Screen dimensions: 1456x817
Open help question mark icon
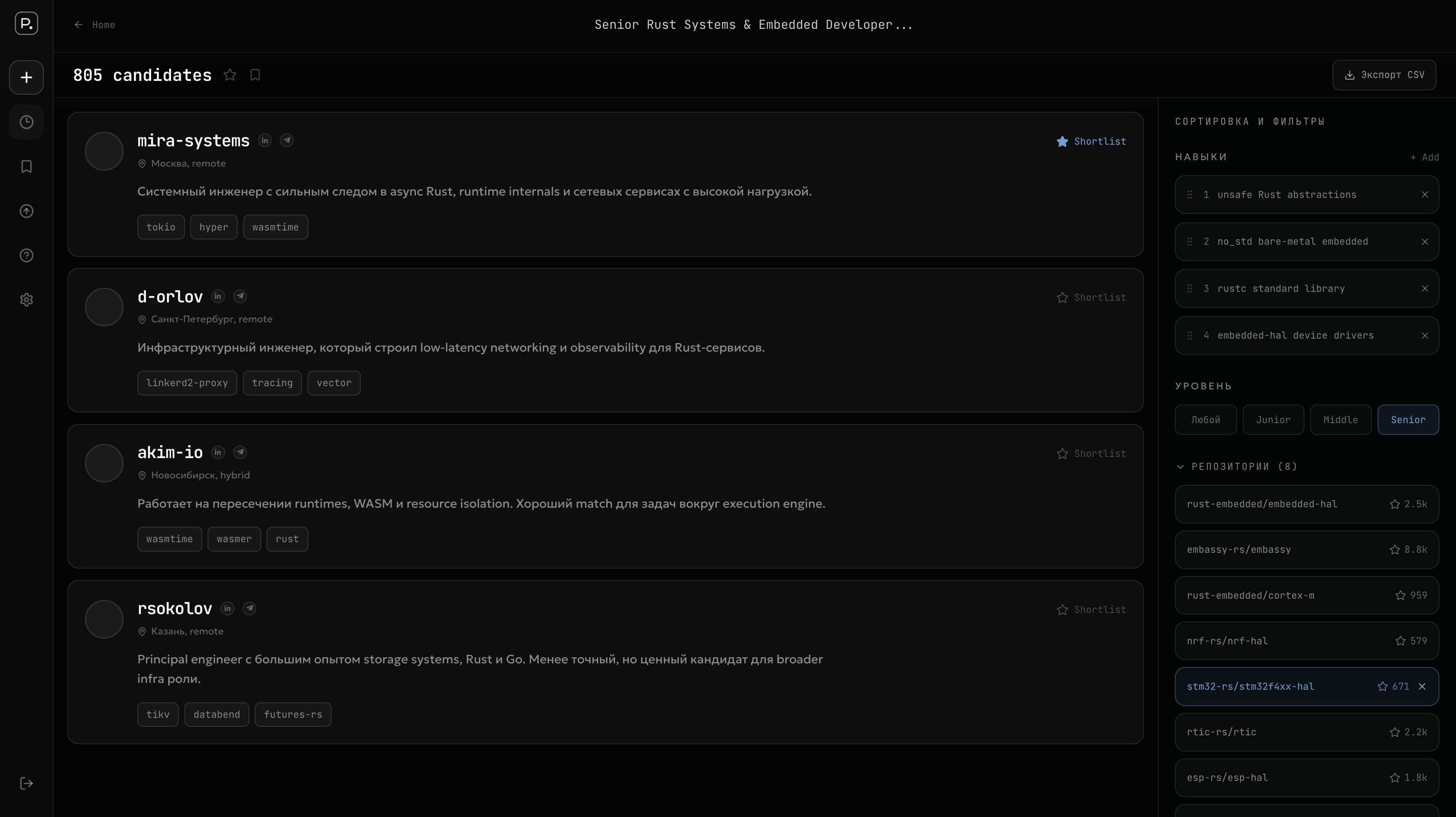click(26, 256)
